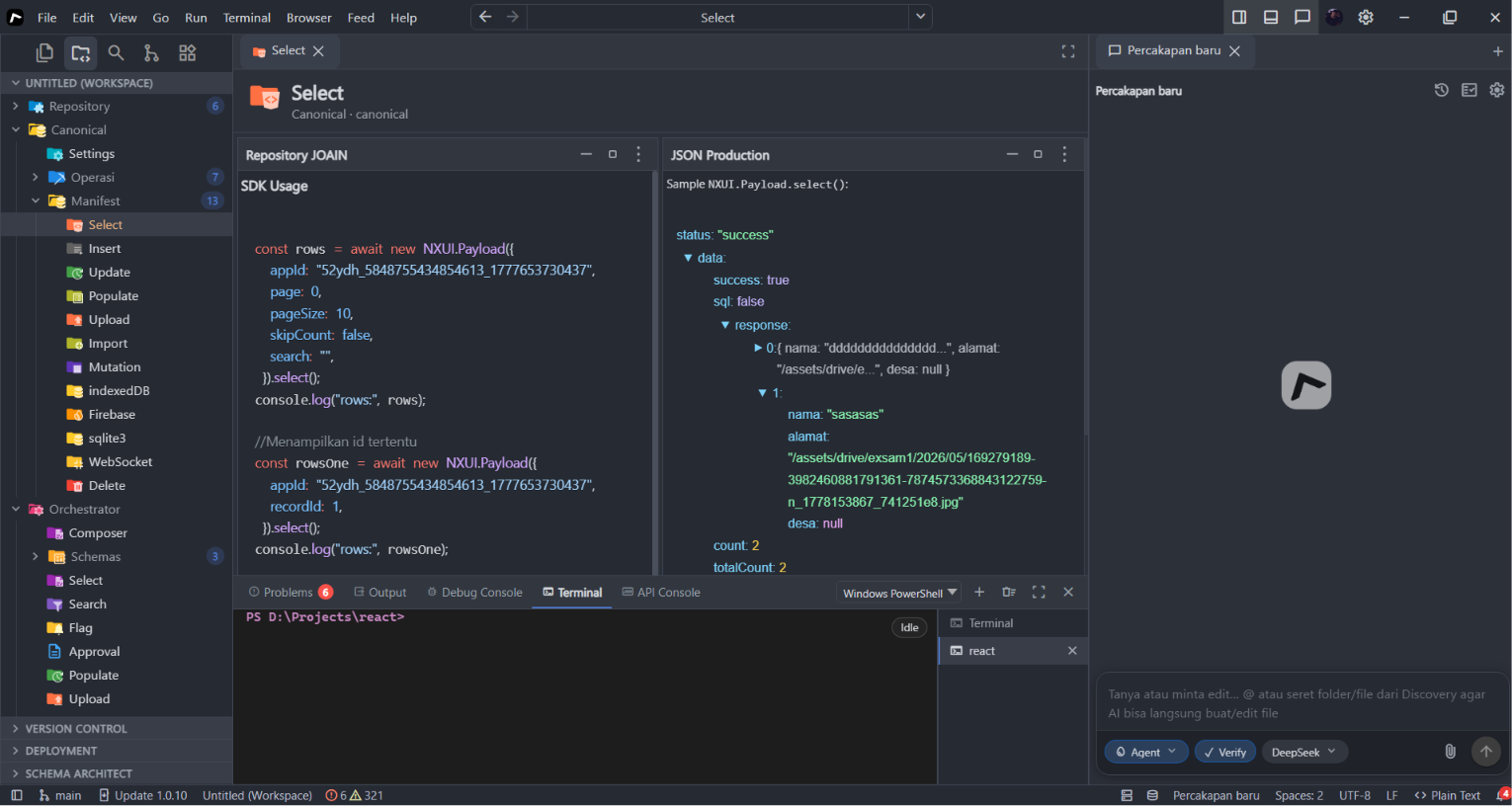The image size is (1512, 806).
Task: Click Plain Text language mode
Action: [1448, 795]
